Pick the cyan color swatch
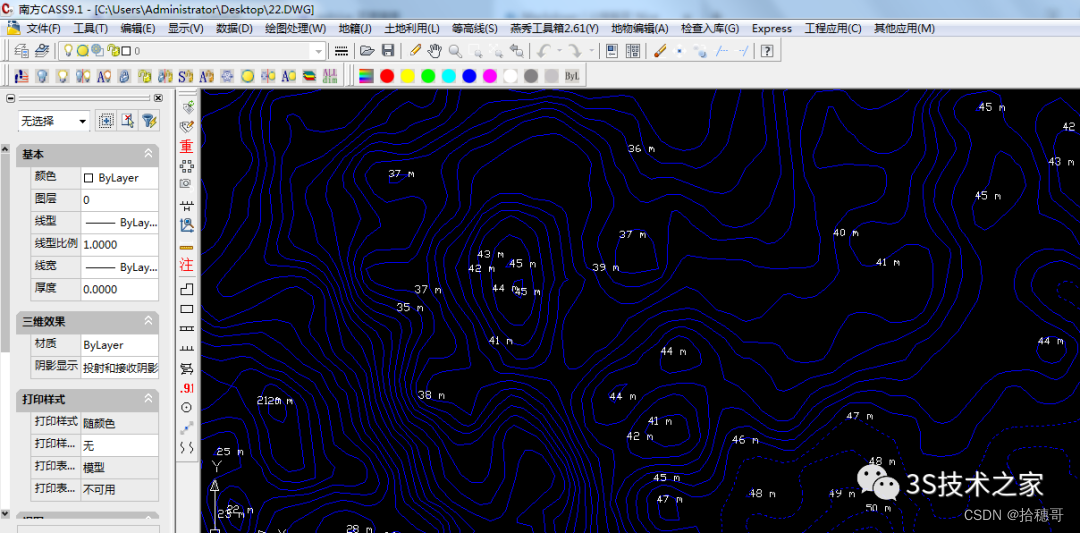The height and width of the screenshot is (533, 1080). click(x=449, y=76)
